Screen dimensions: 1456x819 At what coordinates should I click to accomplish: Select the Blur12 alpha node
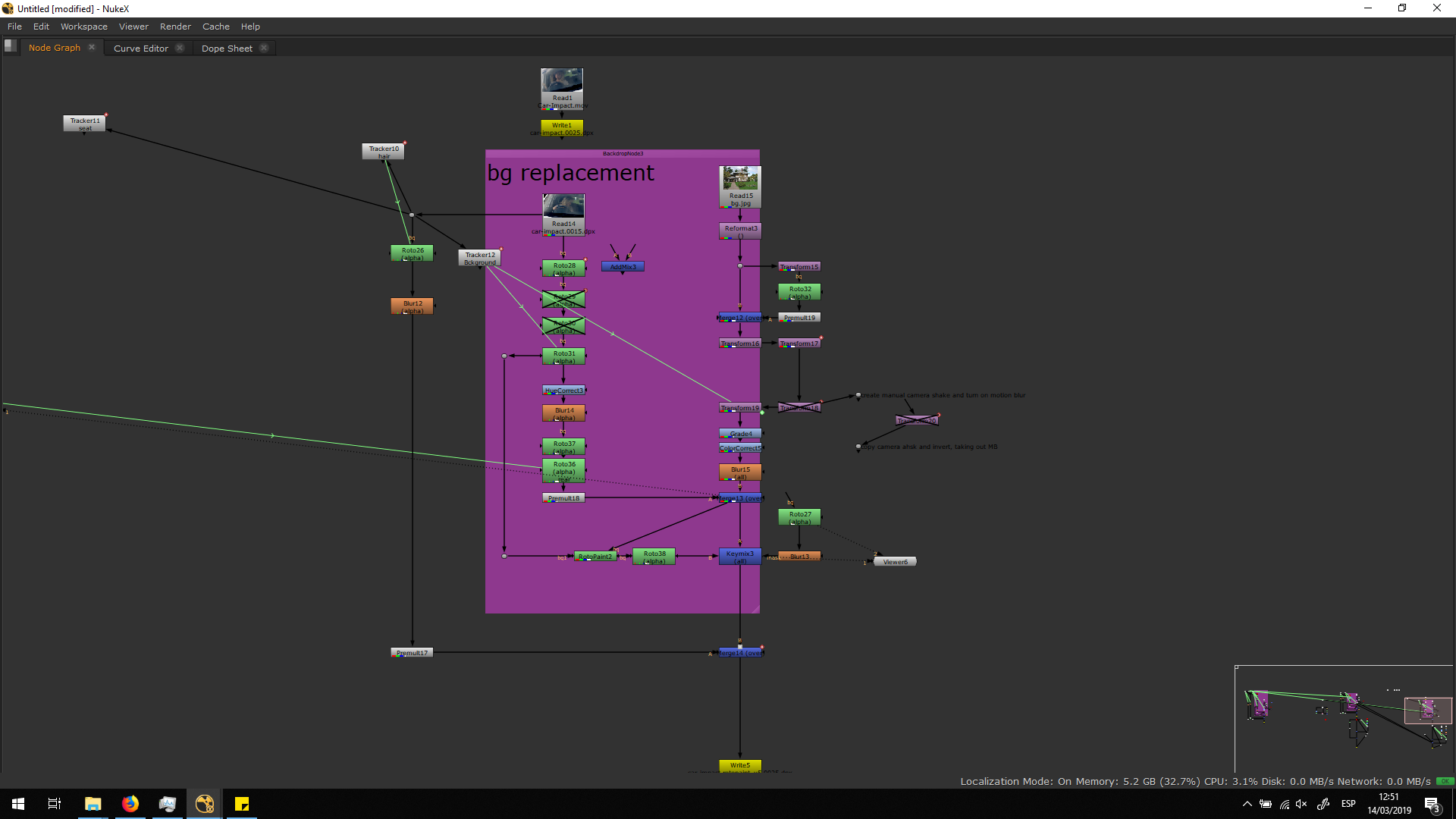(x=412, y=306)
